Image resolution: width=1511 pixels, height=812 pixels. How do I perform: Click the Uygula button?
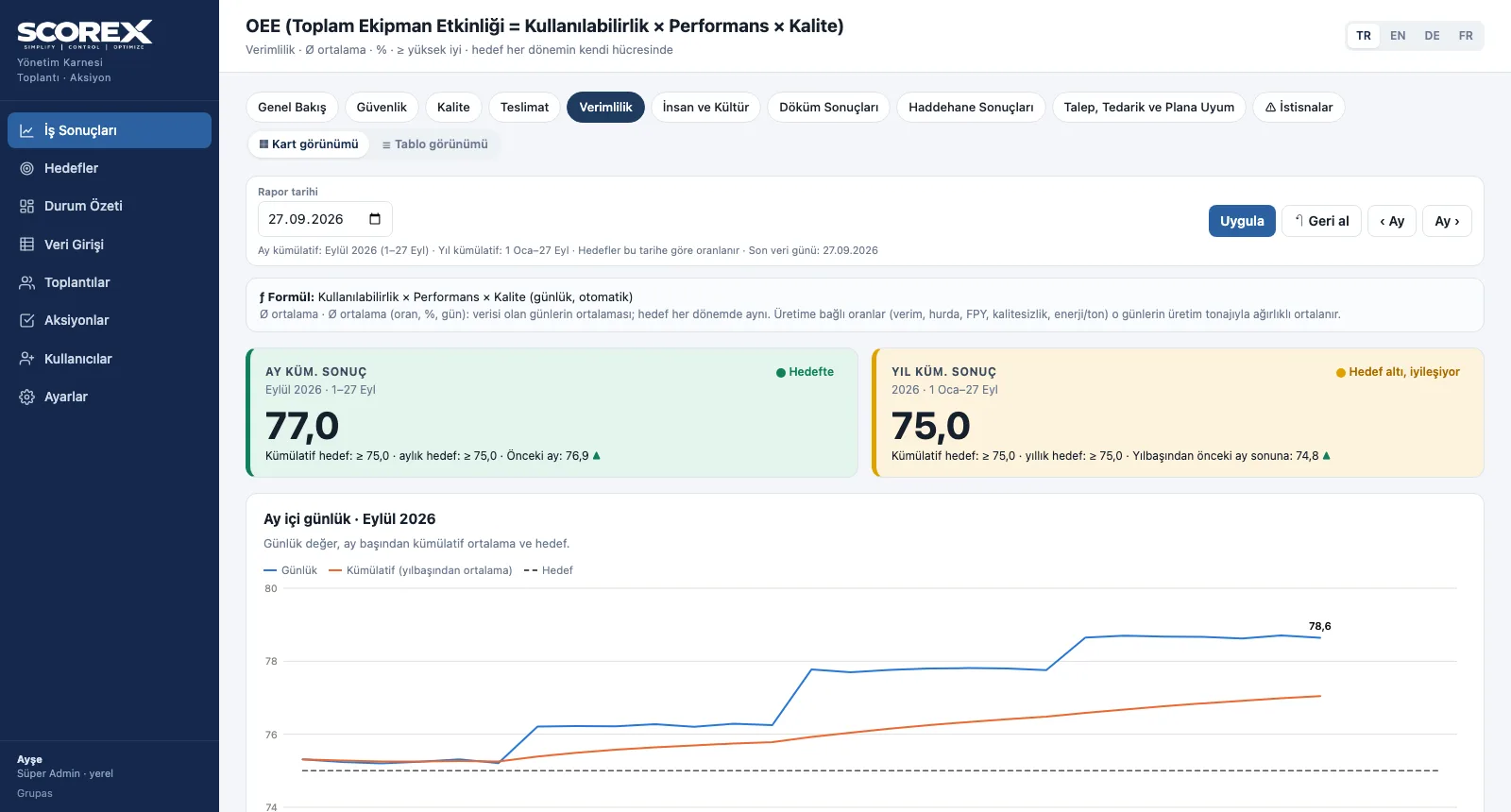click(1242, 221)
